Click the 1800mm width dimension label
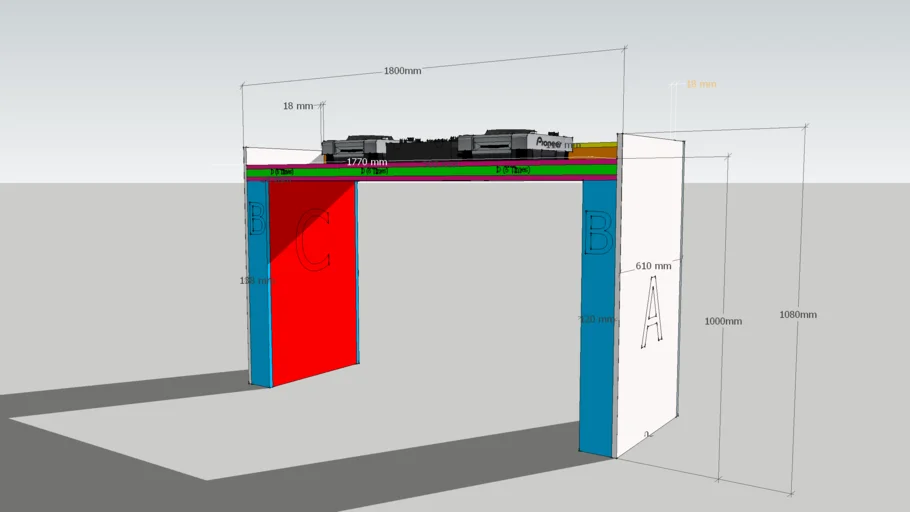Screen dimensions: 910x512 403,71
